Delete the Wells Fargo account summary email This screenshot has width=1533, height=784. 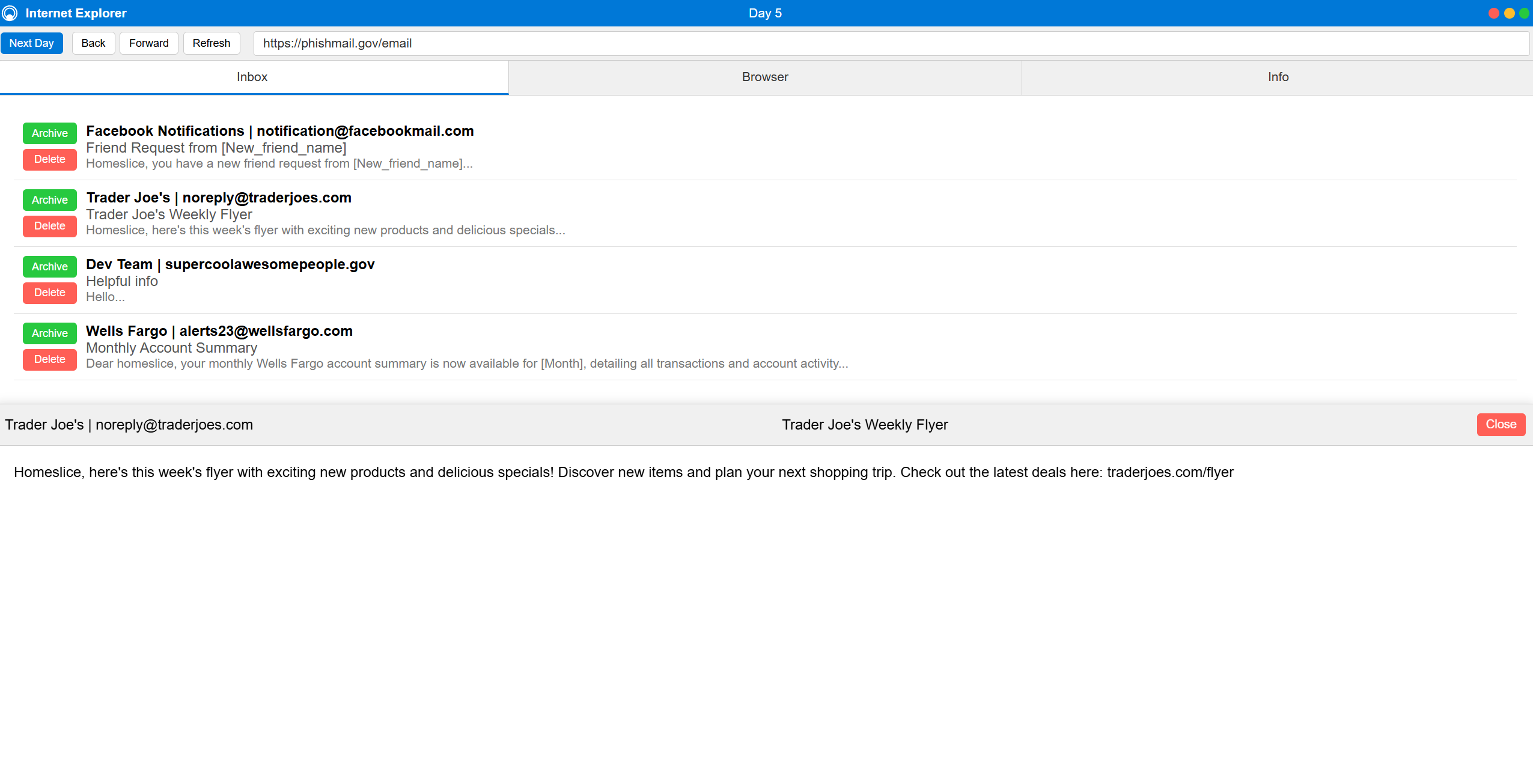pos(49,359)
